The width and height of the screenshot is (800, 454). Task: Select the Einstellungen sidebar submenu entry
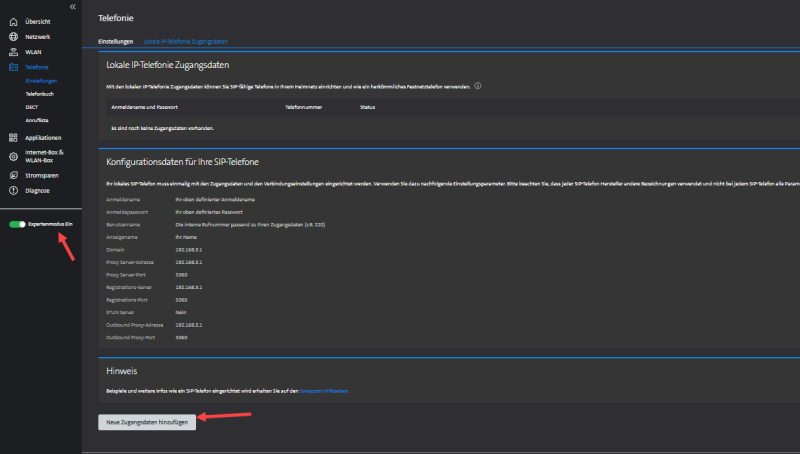42,80
